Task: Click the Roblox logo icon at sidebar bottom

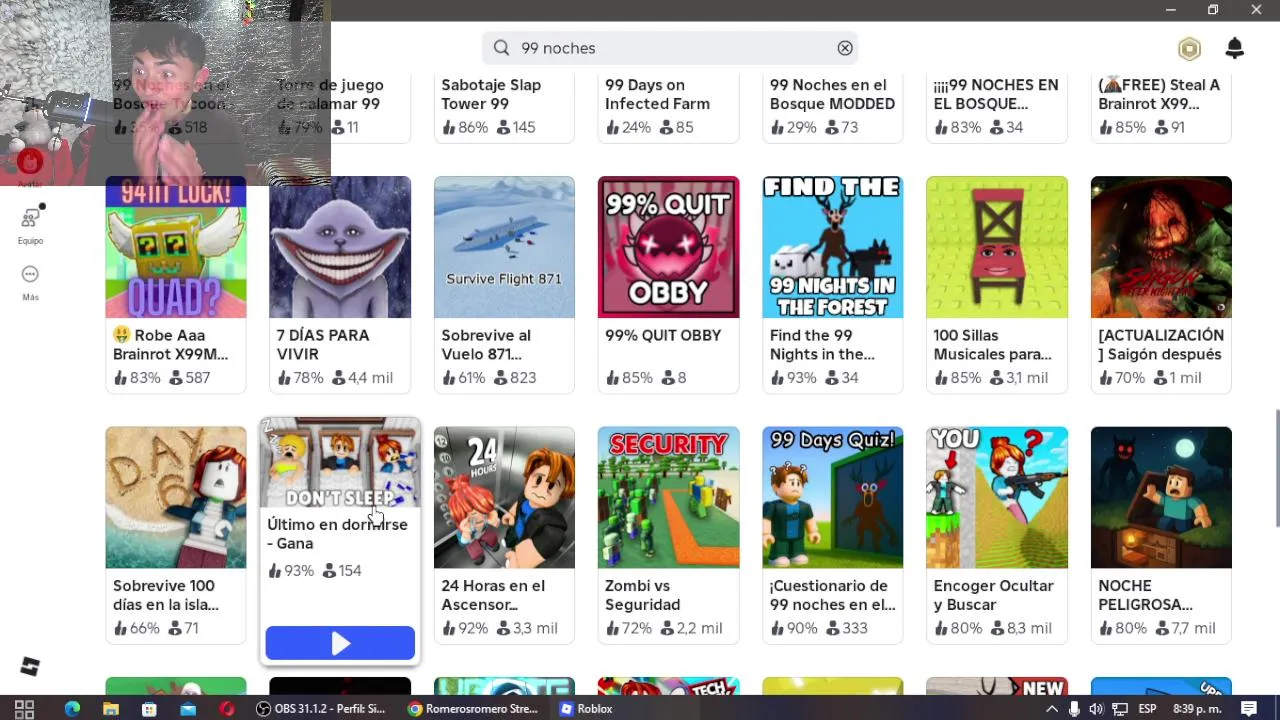Action: coord(30,667)
